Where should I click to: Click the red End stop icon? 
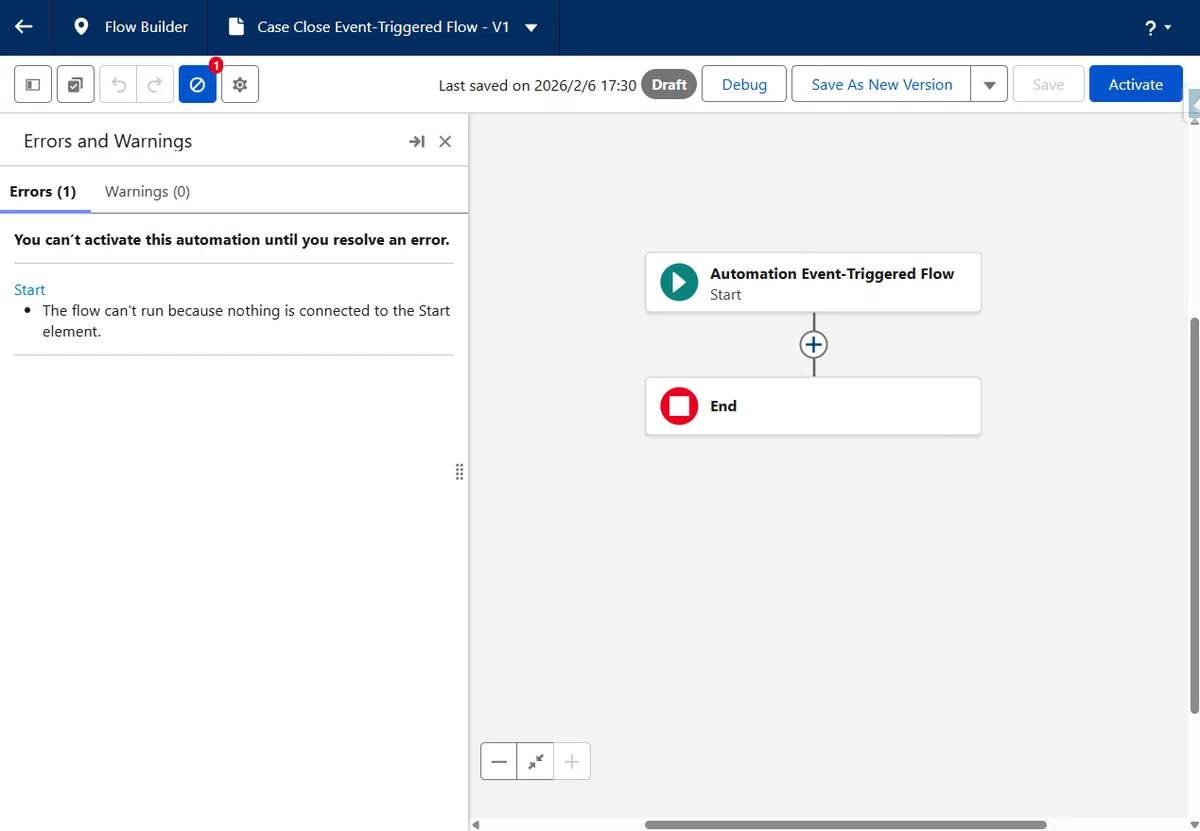(679, 406)
